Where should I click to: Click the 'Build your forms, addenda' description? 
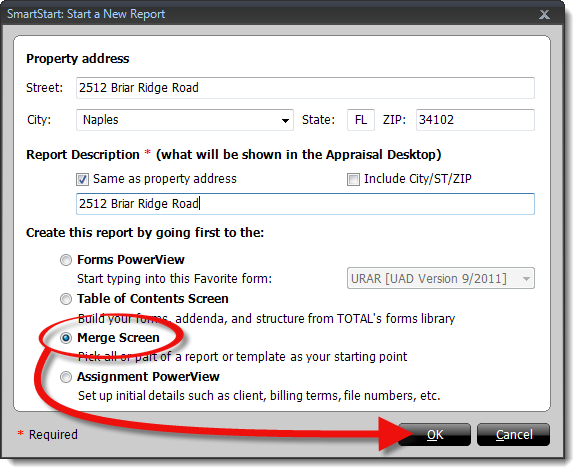pos(266,319)
